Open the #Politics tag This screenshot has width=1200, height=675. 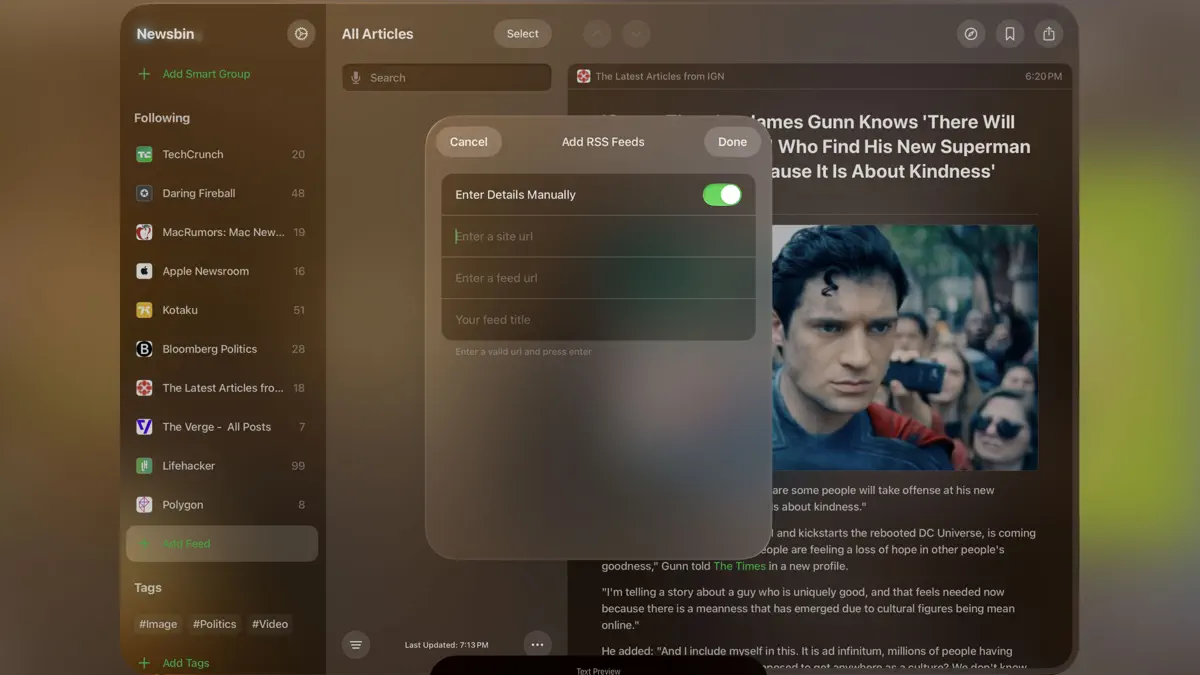pyautogui.click(x=214, y=623)
